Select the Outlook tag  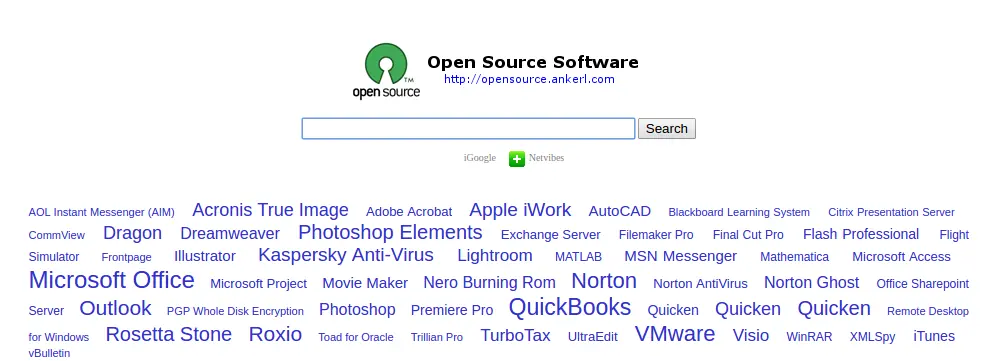coord(115,308)
